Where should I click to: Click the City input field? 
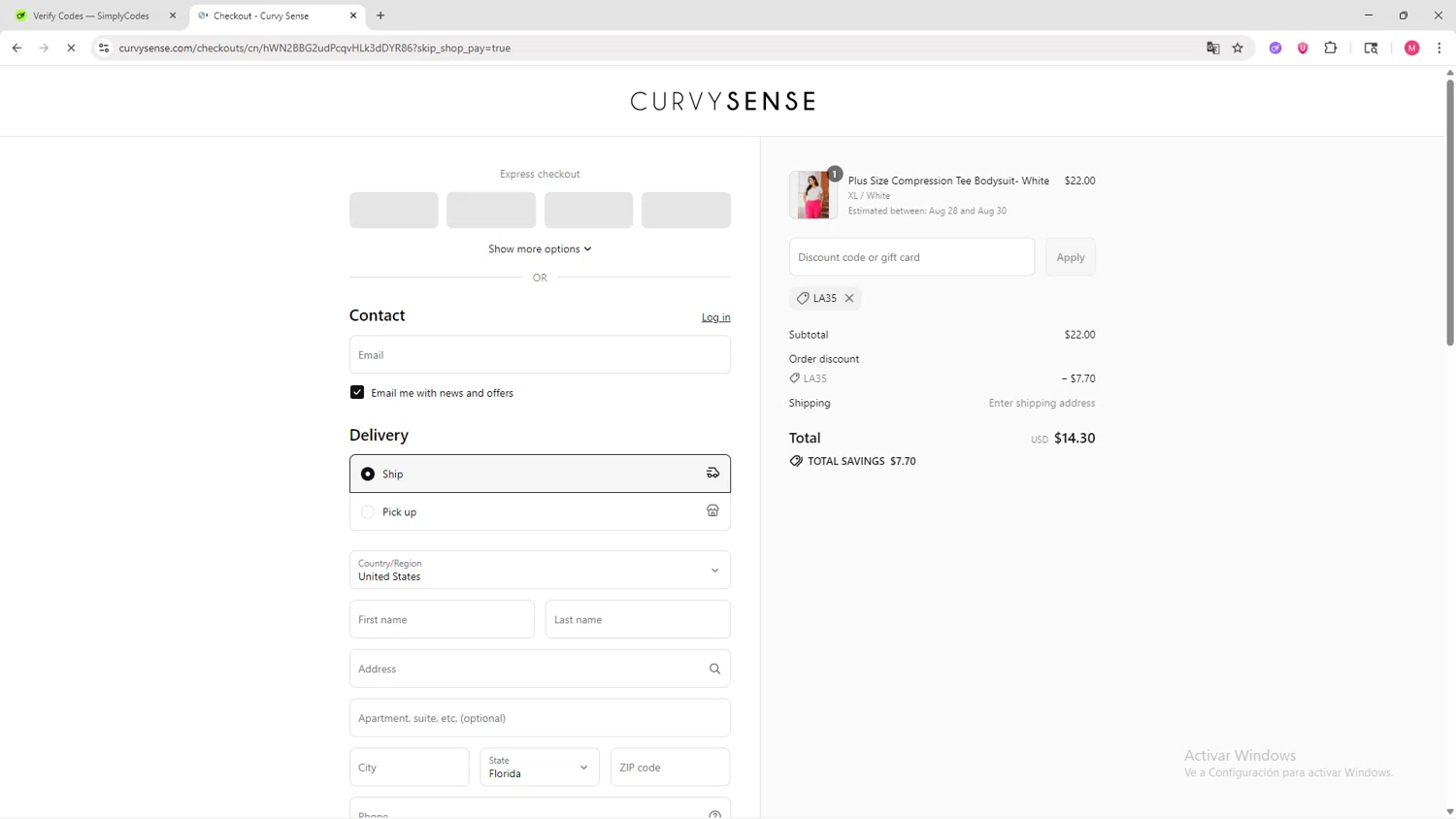click(410, 767)
